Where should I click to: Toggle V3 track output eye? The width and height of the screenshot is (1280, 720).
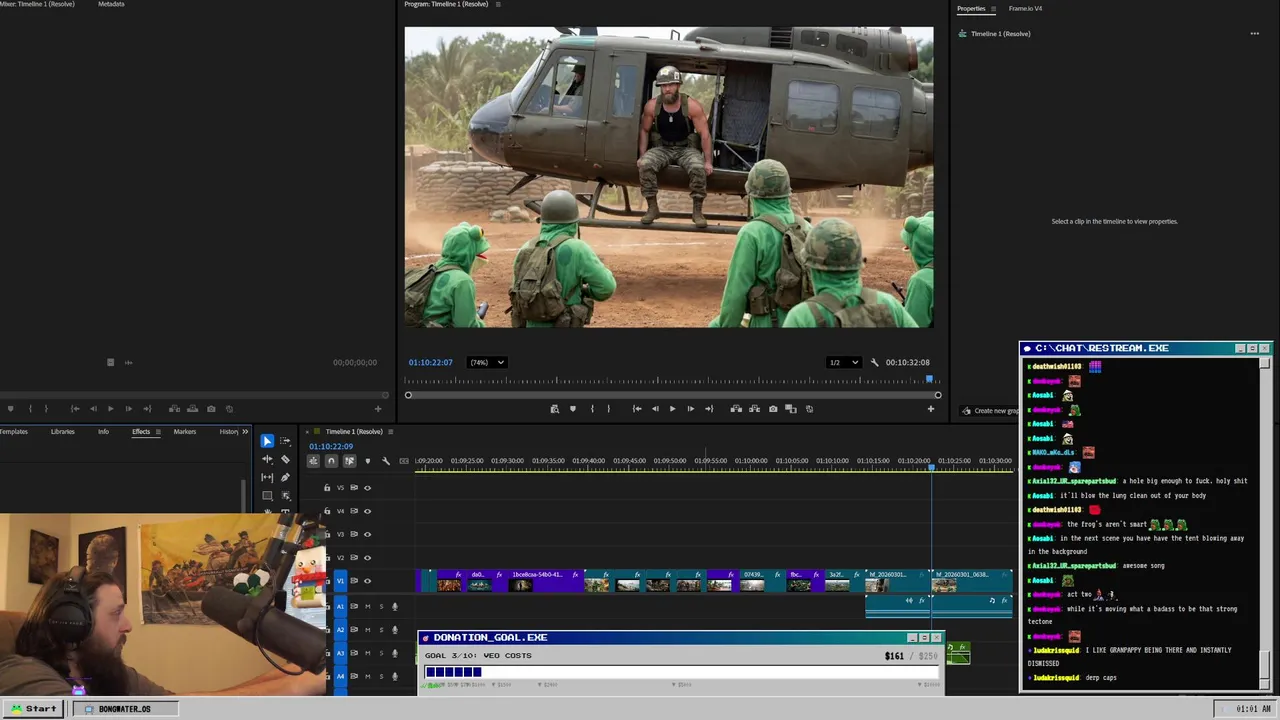[x=367, y=534]
